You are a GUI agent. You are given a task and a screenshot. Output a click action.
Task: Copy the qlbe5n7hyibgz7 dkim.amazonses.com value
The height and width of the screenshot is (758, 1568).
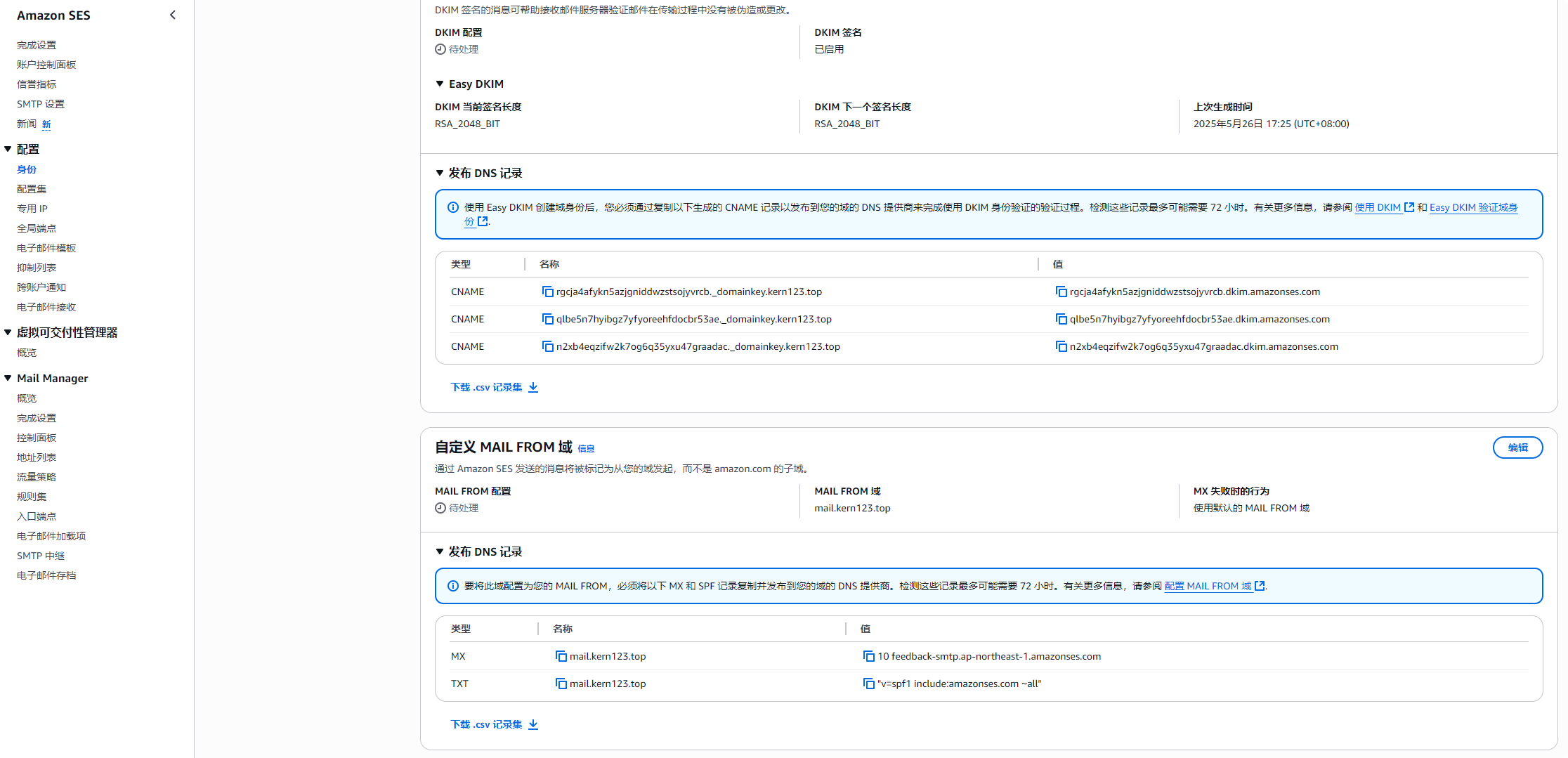1061,319
